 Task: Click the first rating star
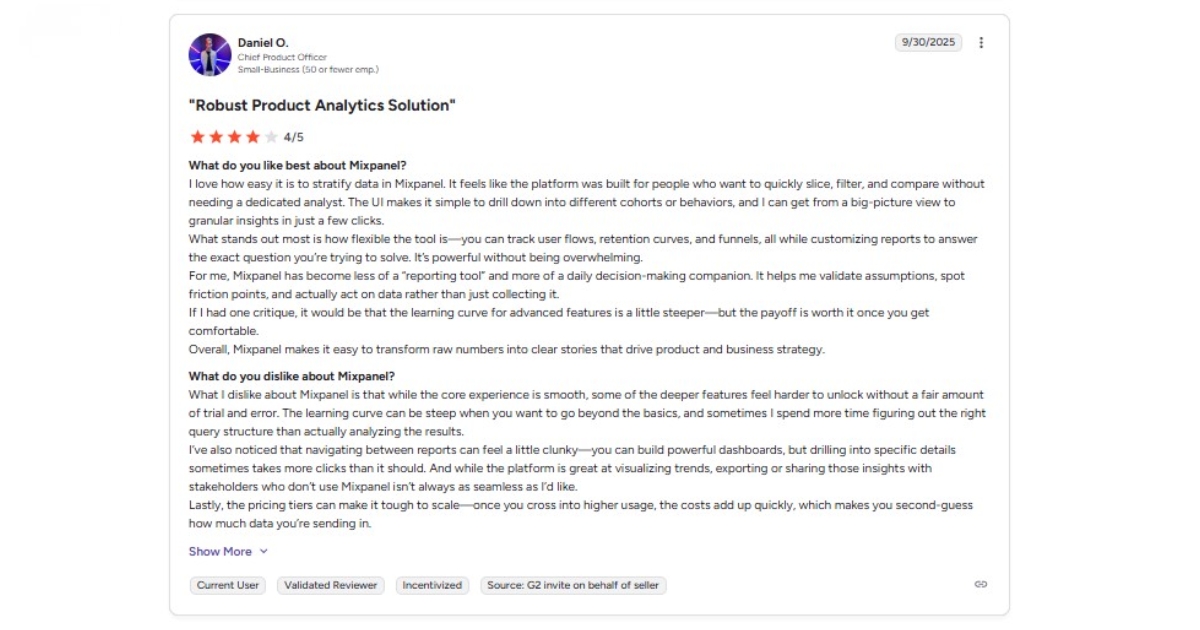pyautogui.click(x=197, y=137)
